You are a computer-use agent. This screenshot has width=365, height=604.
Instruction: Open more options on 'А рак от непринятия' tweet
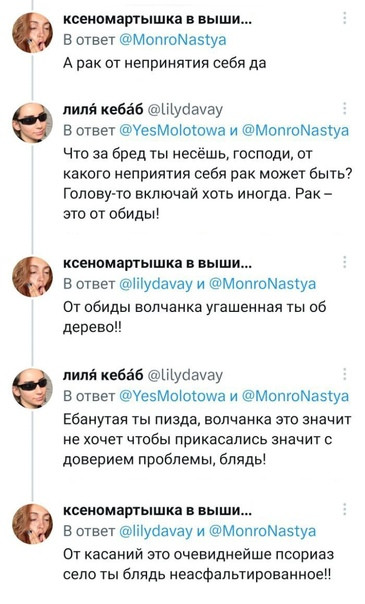coord(345,18)
